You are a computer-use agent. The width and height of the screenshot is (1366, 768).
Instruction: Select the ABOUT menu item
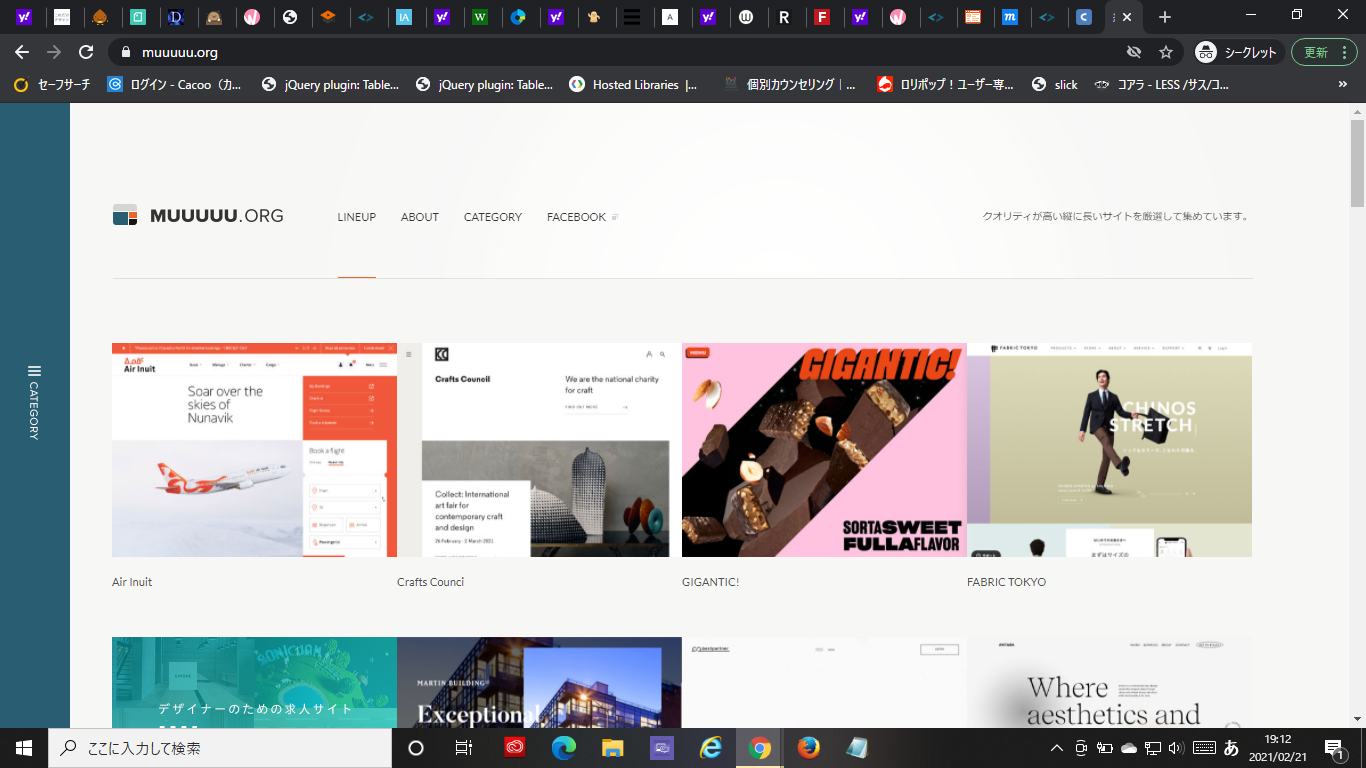[x=419, y=217]
